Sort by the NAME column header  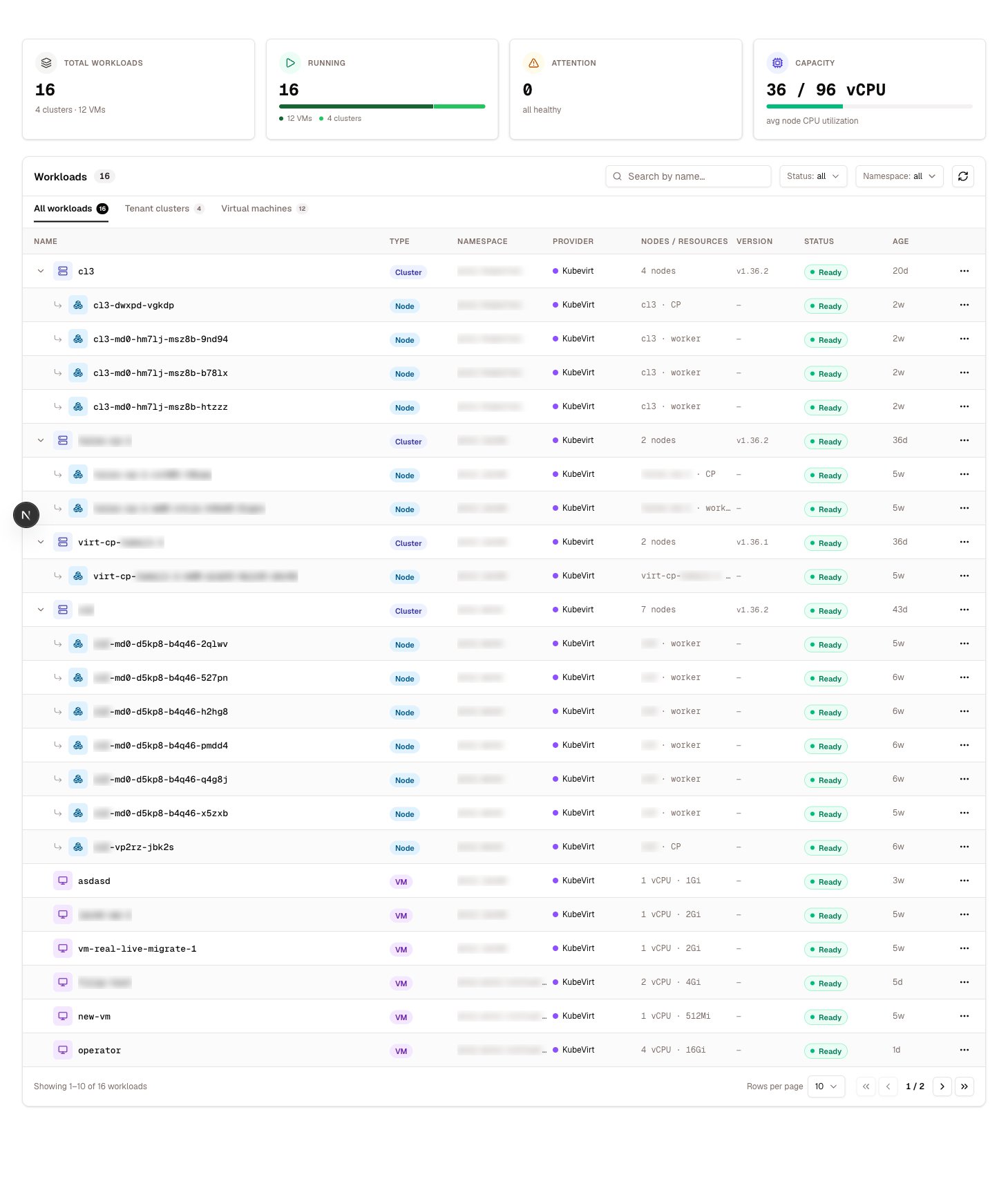click(x=46, y=241)
